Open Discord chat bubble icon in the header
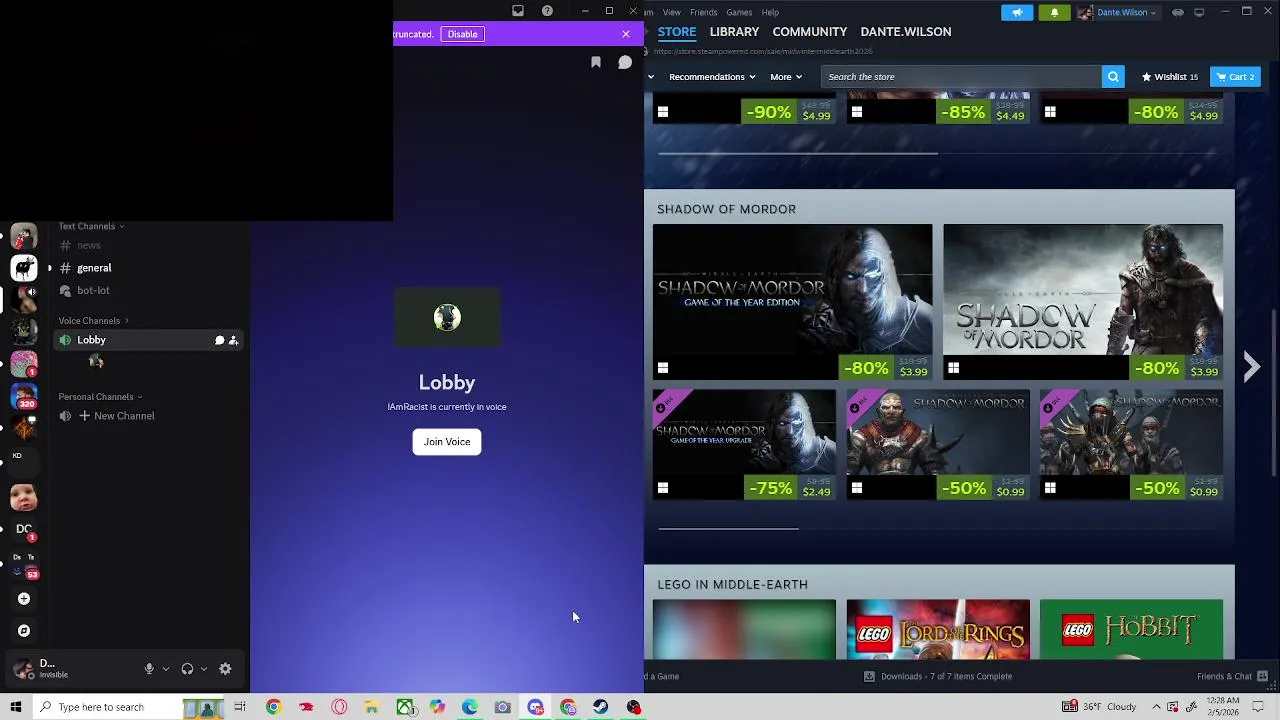 point(625,62)
